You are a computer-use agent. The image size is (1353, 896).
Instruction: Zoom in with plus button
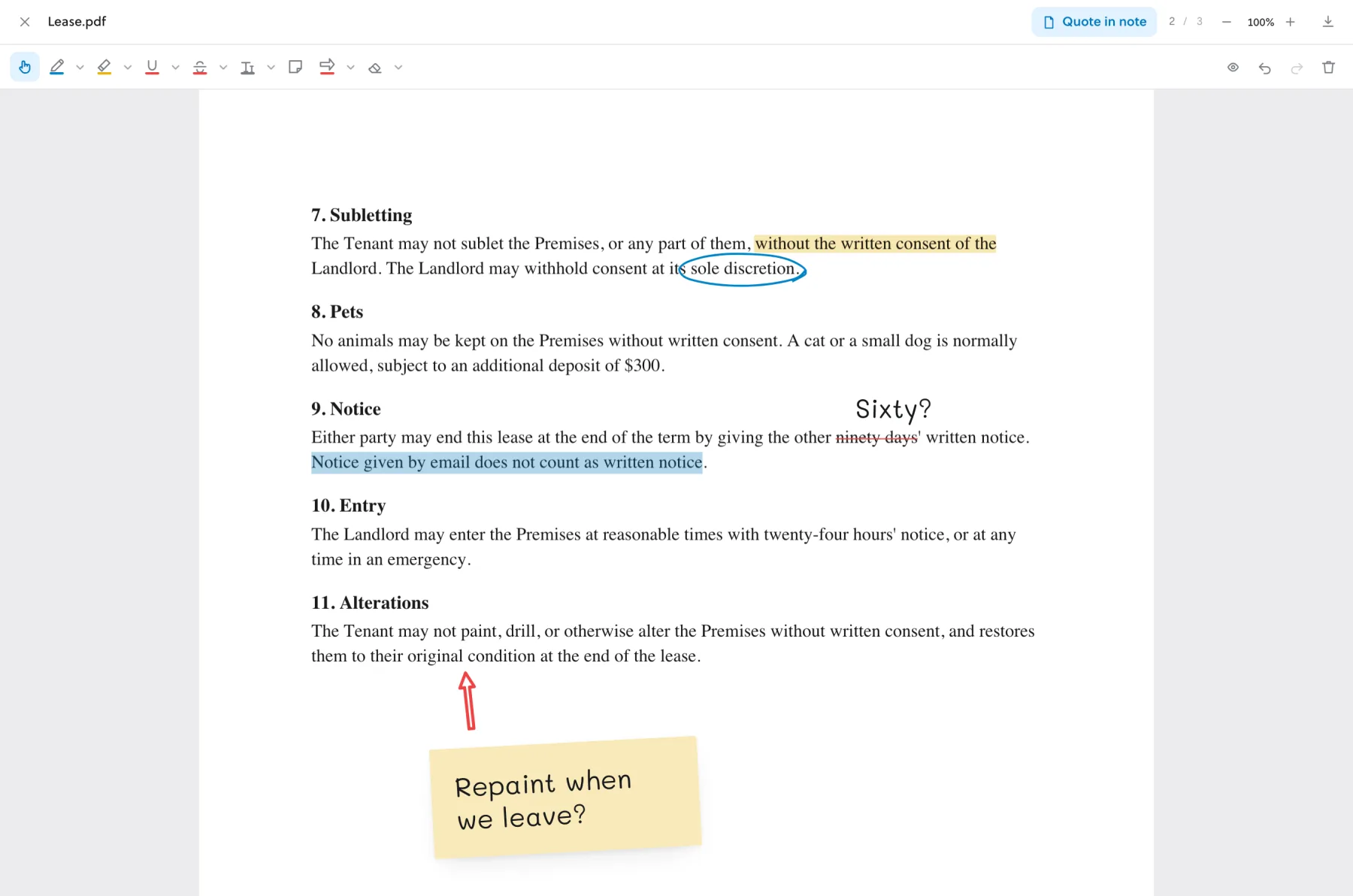click(x=1291, y=22)
